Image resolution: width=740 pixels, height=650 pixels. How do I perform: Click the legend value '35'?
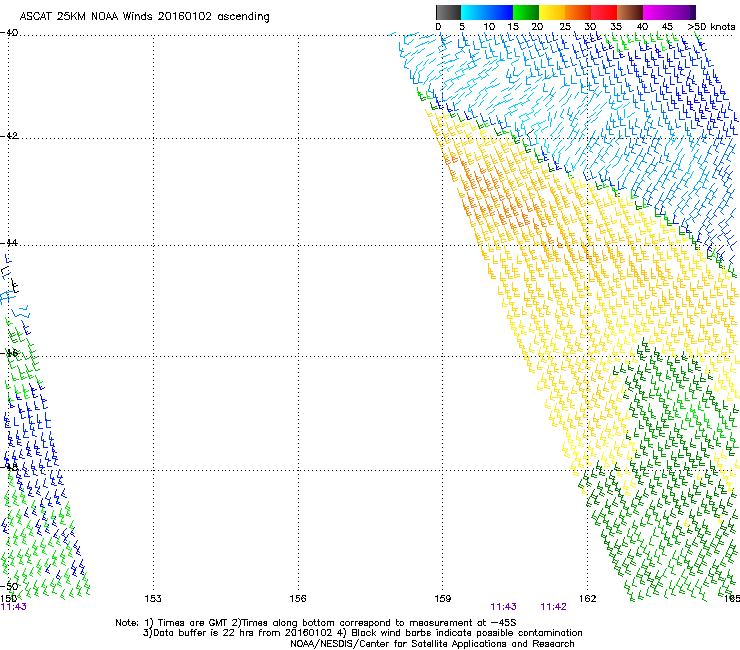pos(616,27)
